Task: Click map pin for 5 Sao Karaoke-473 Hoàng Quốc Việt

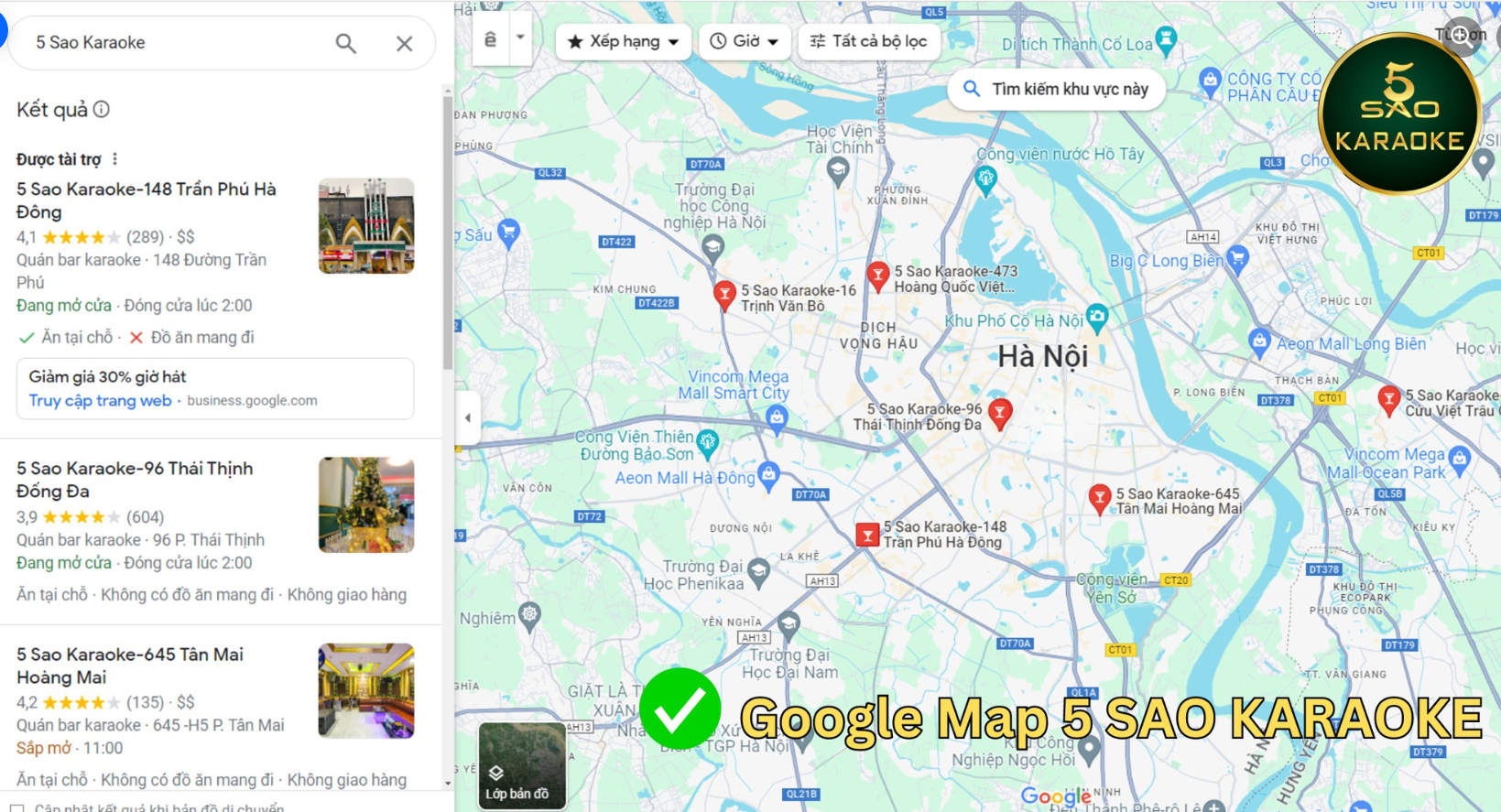Action: [877, 276]
